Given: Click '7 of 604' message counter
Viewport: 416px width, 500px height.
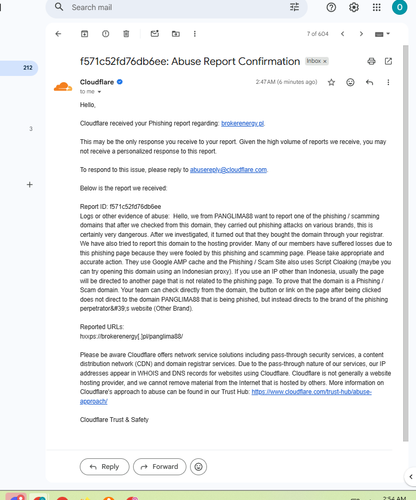Looking at the screenshot, I should point(318,34).
